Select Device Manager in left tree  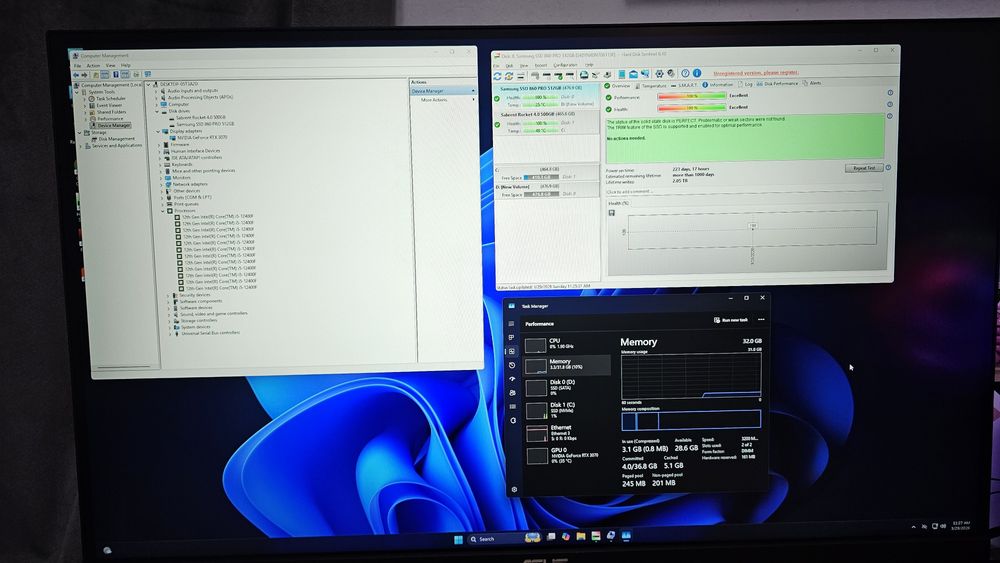(110, 126)
